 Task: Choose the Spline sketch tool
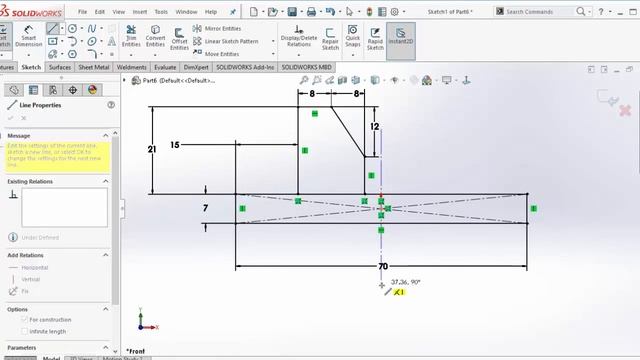click(92, 29)
